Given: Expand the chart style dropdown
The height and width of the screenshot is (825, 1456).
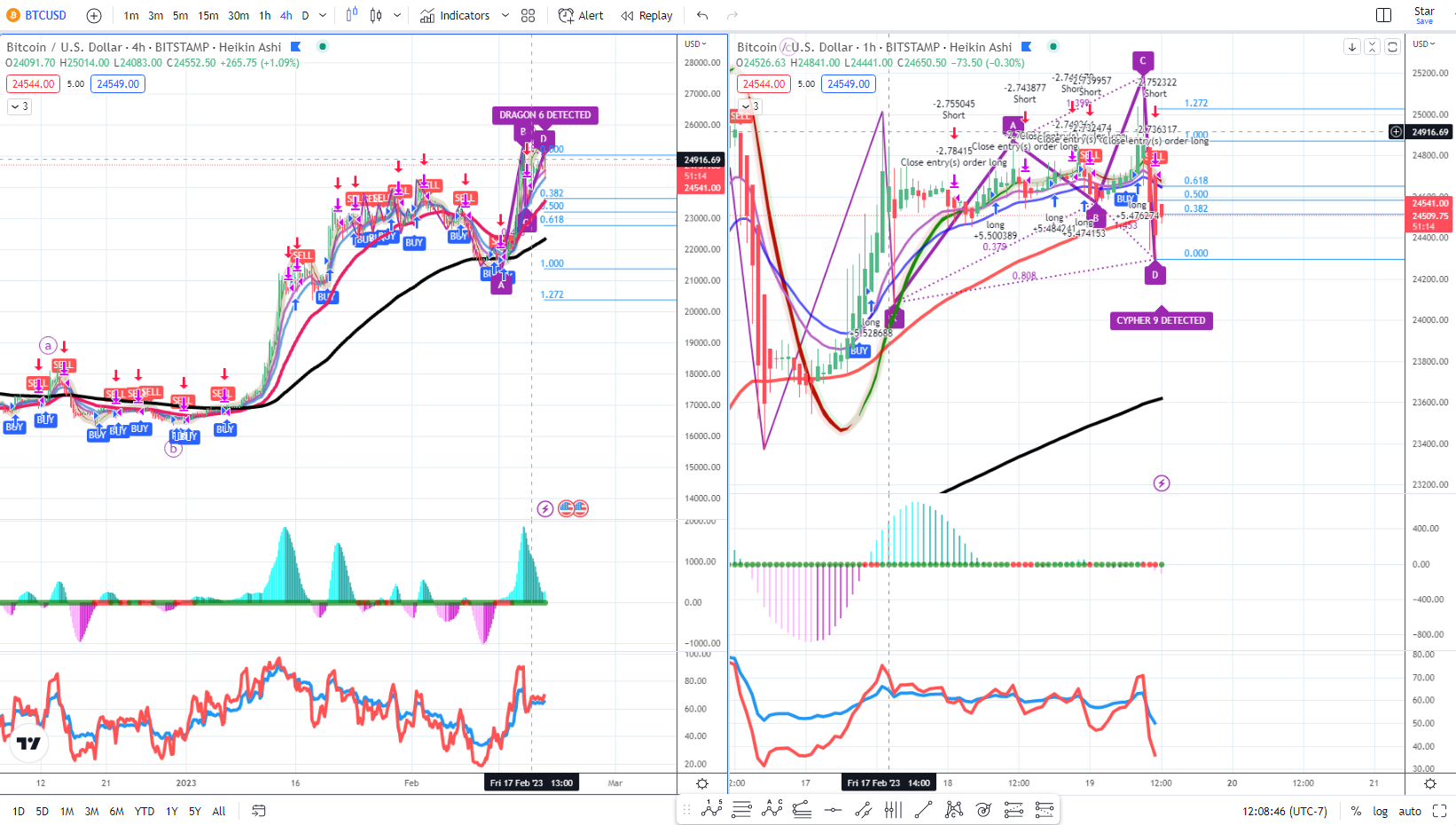Looking at the screenshot, I should 397,15.
